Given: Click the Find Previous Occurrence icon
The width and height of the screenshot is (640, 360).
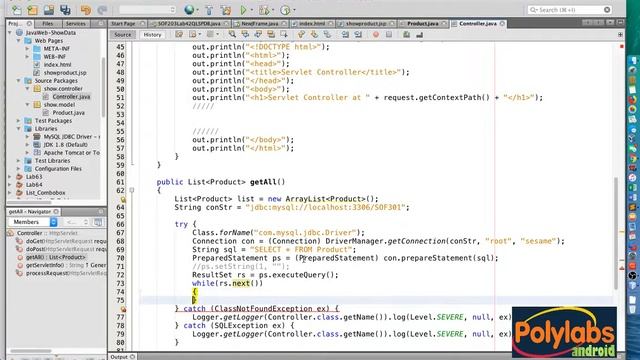Looking at the screenshot, I should (245, 35).
